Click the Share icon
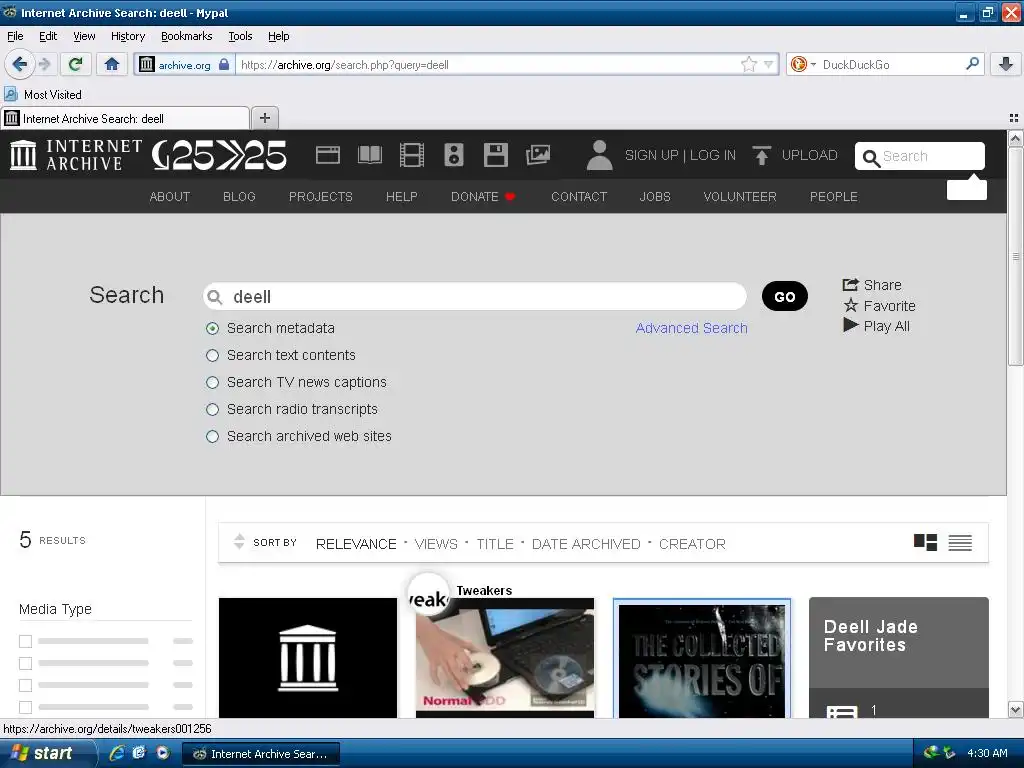This screenshot has height=768, width=1024. click(x=850, y=285)
